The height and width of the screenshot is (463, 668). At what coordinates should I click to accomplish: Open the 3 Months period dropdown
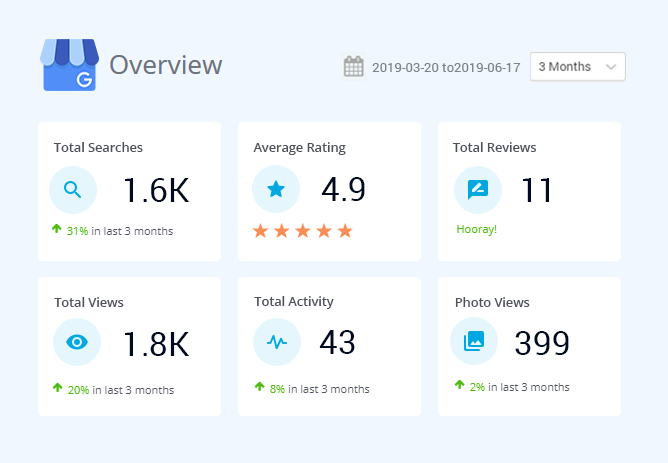(x=577, y=67)
